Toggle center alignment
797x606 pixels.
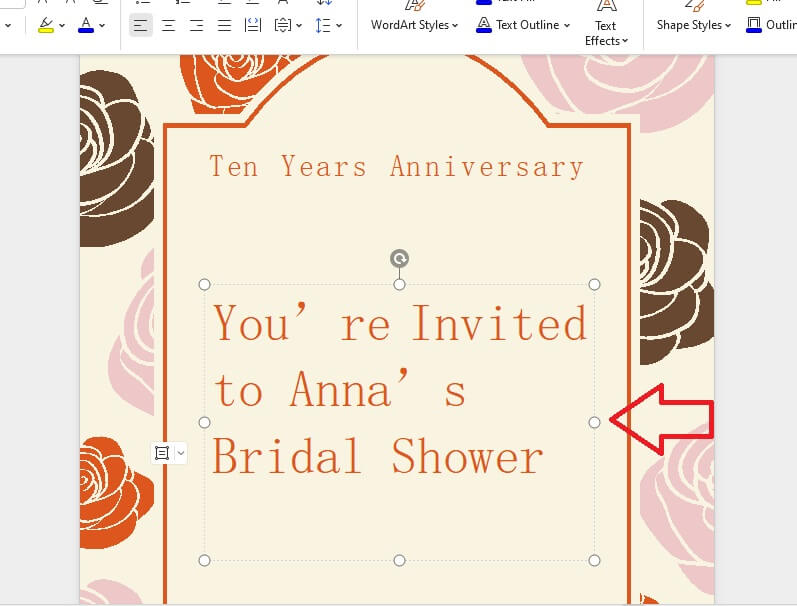[x=169, y=25]
